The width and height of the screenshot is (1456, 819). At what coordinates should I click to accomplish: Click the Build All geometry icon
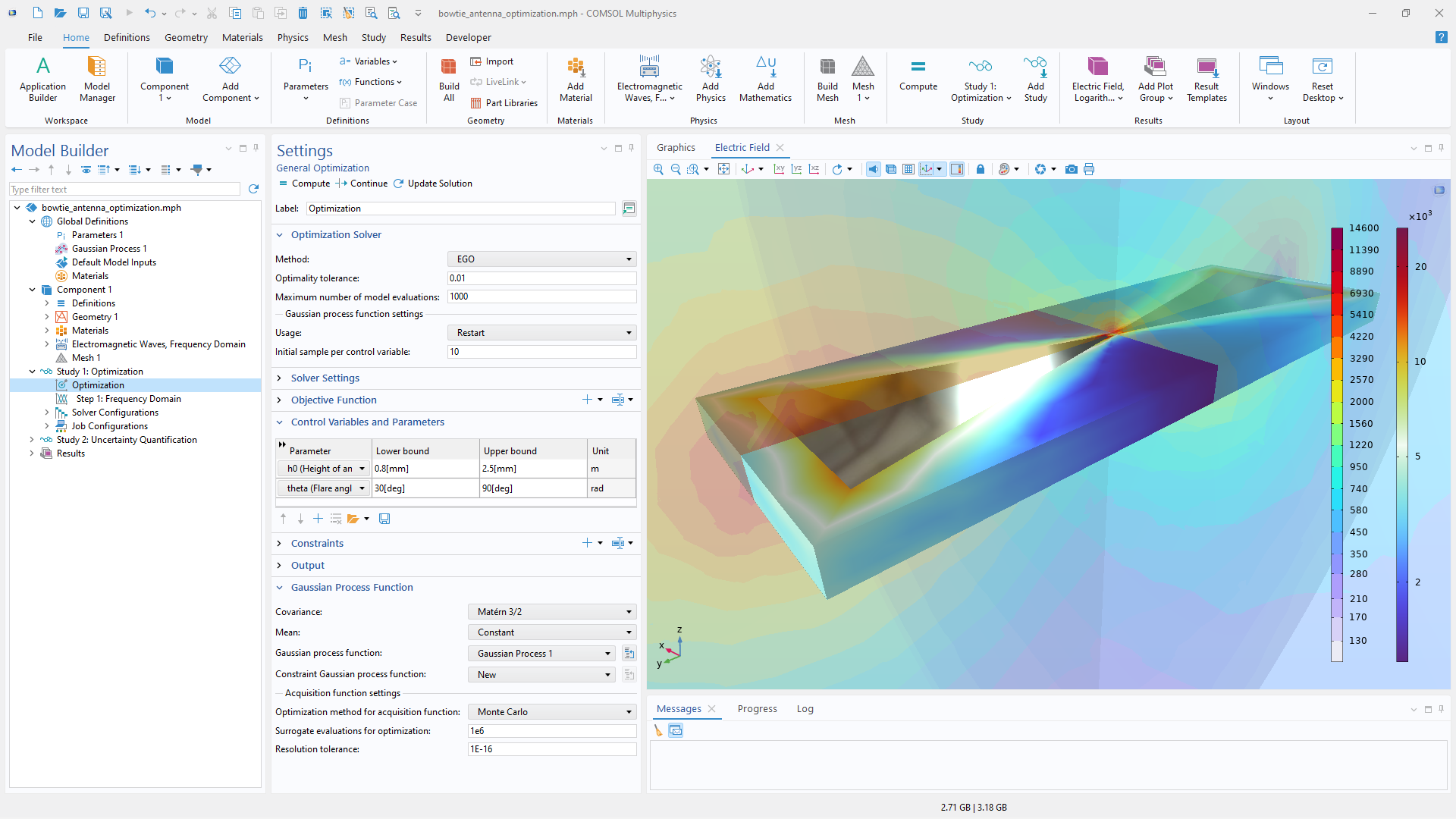449,79
